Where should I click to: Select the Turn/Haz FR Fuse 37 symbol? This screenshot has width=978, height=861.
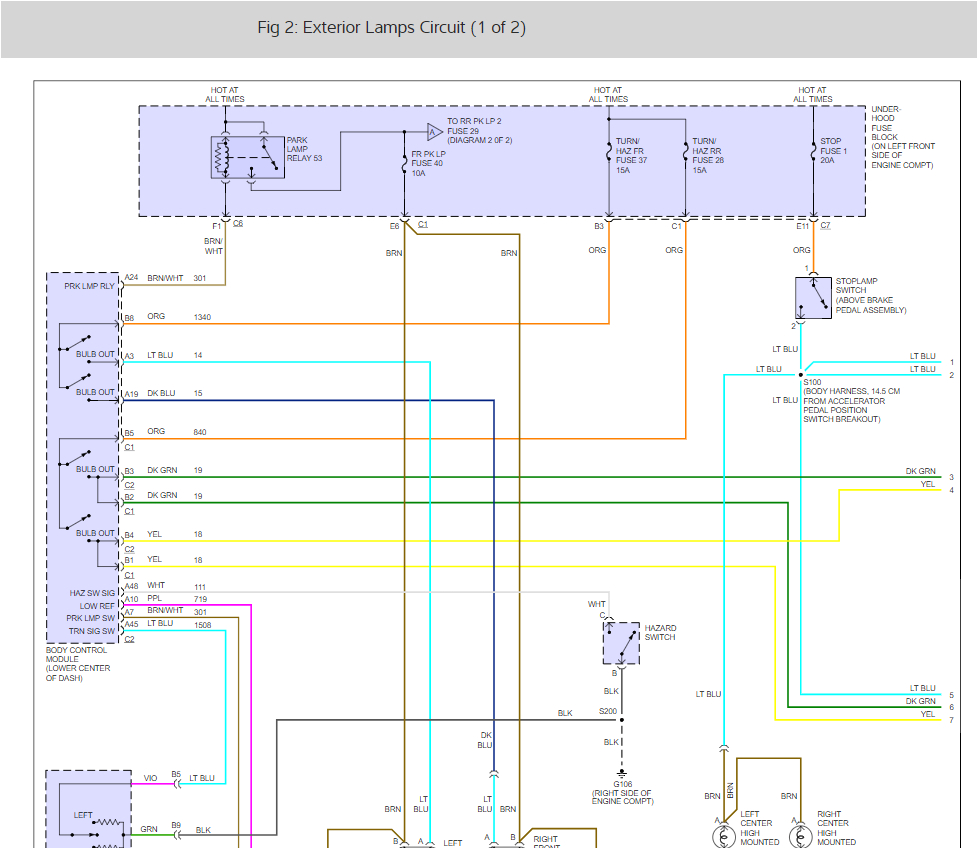pos(608,152)
